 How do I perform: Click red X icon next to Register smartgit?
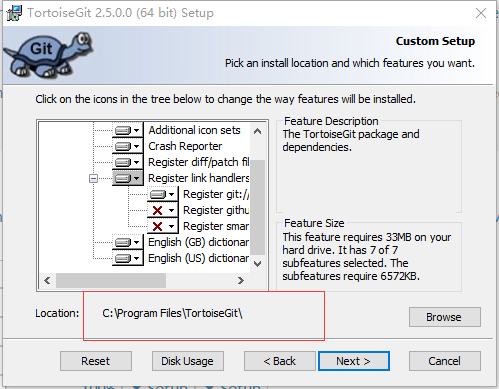tap(157, 226)
